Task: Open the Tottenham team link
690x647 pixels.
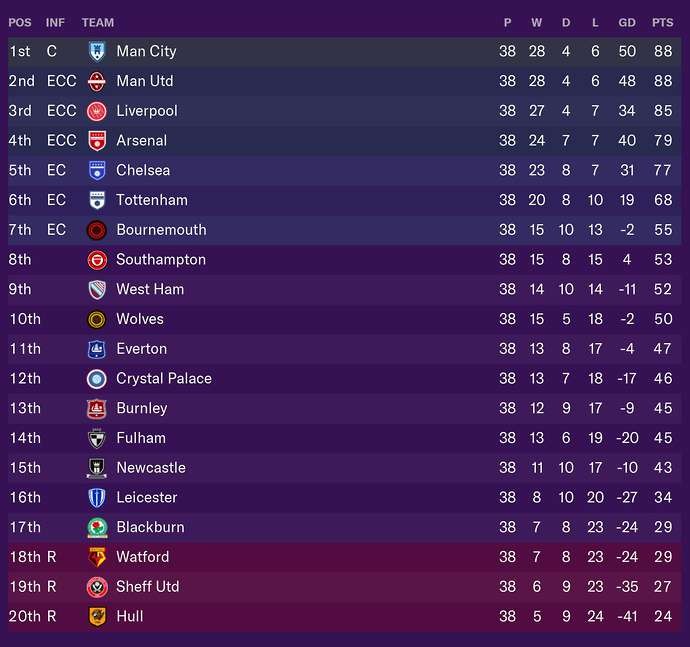Action: tap(151, 200)
